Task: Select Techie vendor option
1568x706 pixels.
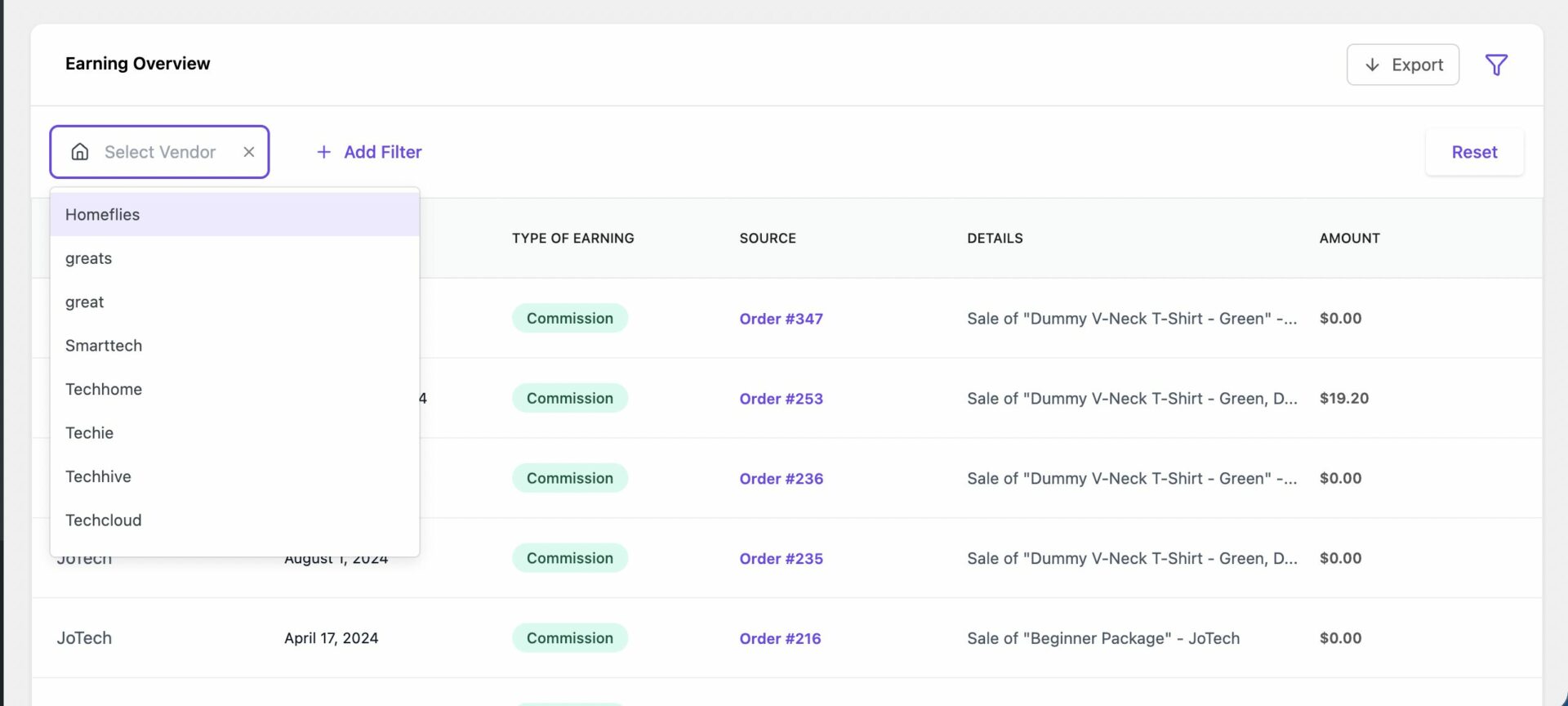Action: click(x=234, y=433)
